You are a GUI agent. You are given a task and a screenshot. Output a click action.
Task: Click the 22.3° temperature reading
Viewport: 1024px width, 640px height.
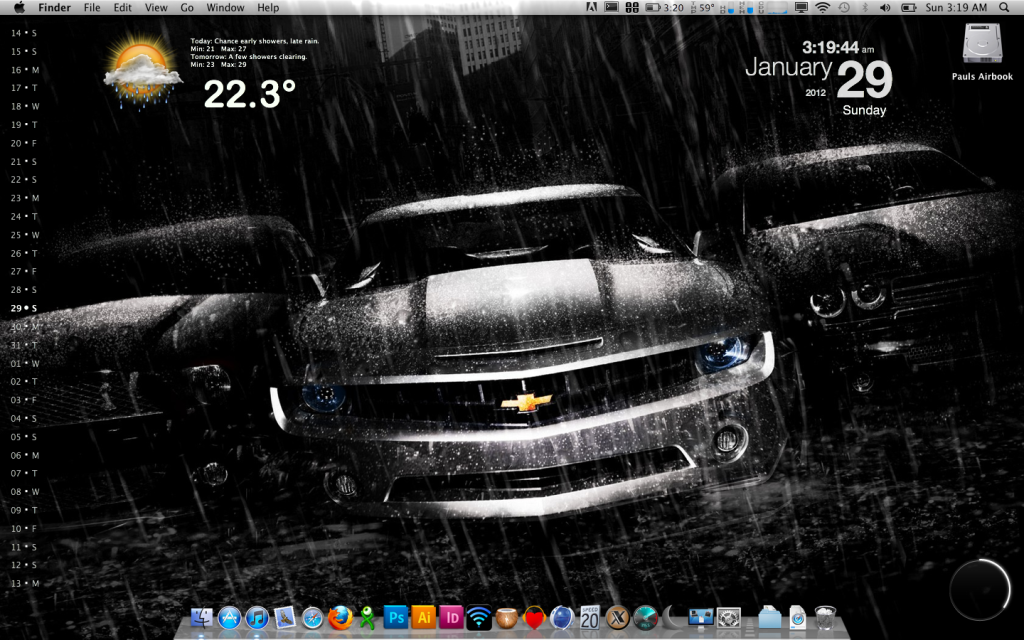point(249,93)
